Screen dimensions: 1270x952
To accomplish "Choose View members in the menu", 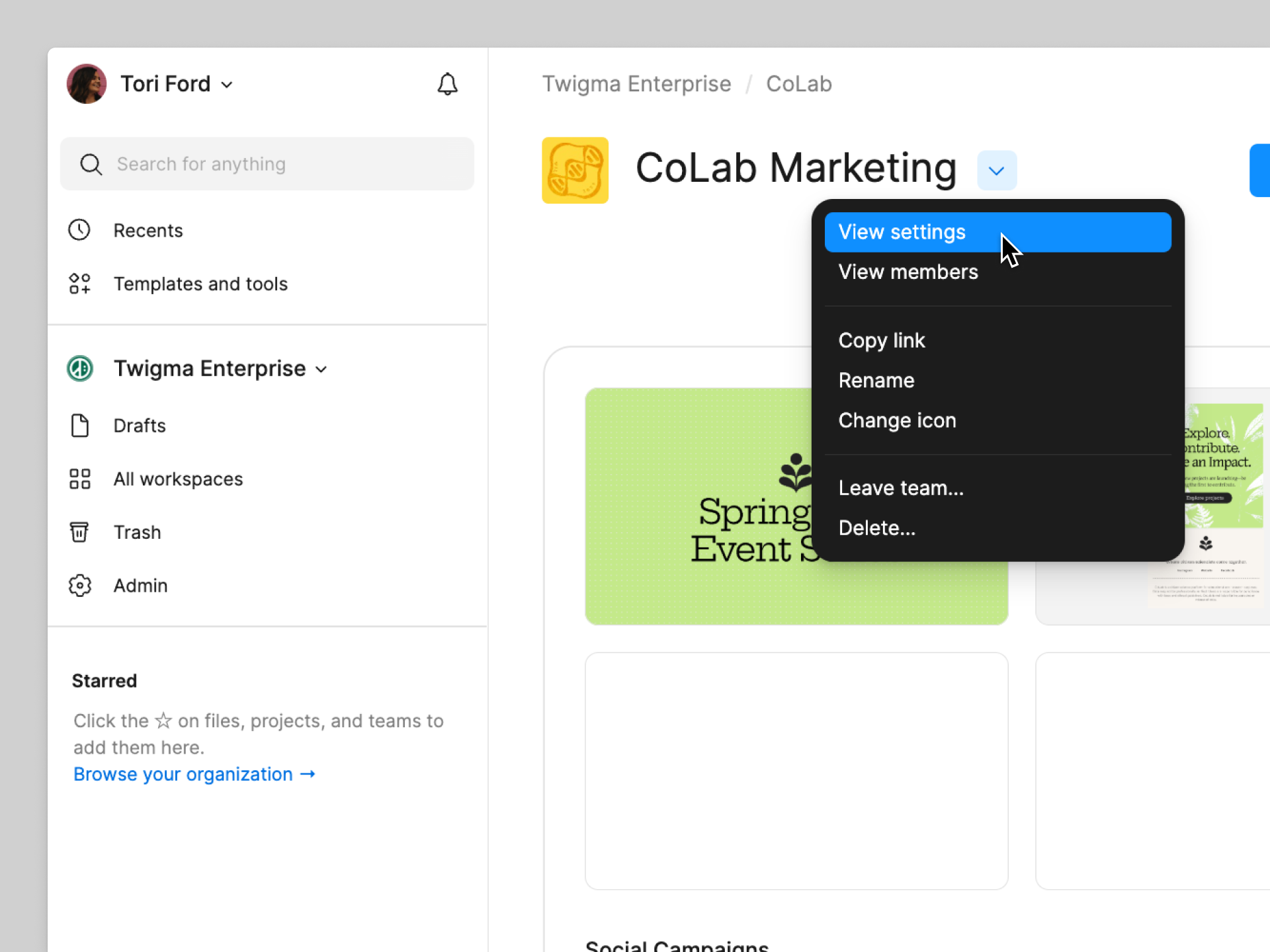I will [x=908, y=272].
